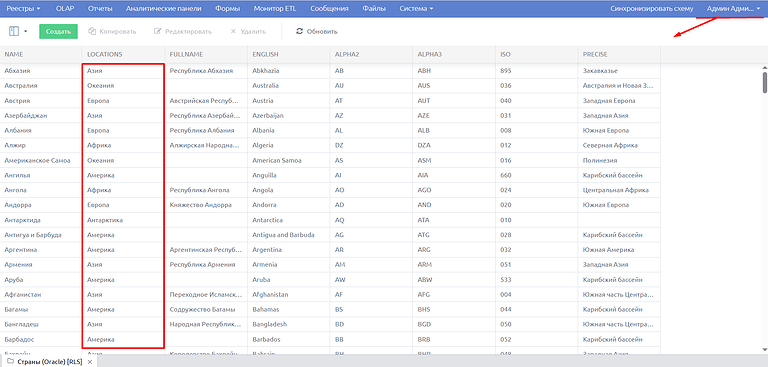Click the Abkhazia English cell
The height and width of the screenshot is (367, 768).
click(289, 71)
